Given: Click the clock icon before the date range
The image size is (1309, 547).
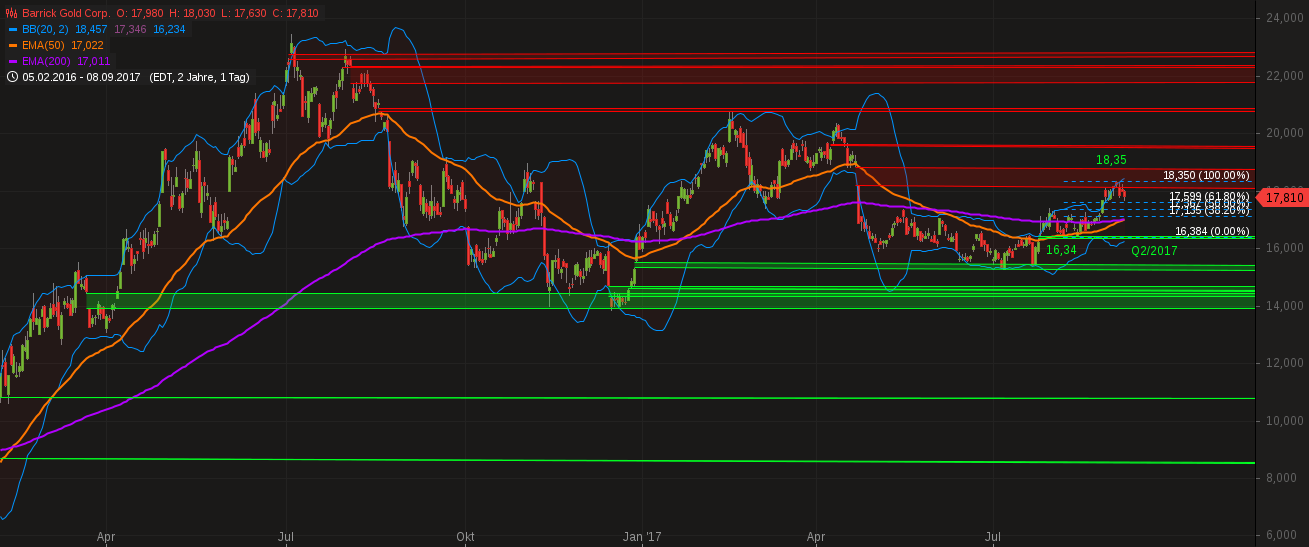Looking at the screenshot, I should pos(12,76).
